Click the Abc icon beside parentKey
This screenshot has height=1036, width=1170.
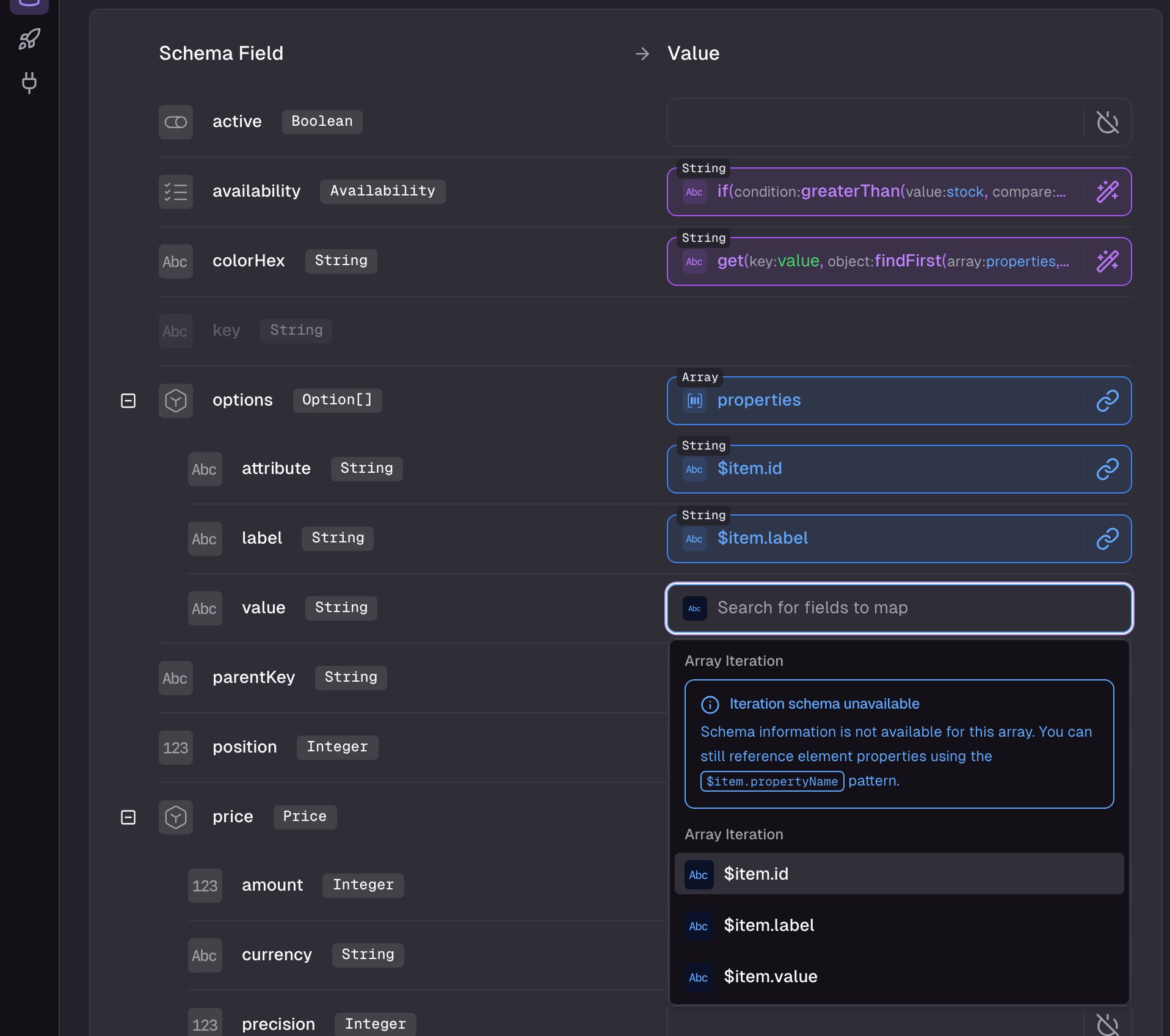(x=176, y=678)
